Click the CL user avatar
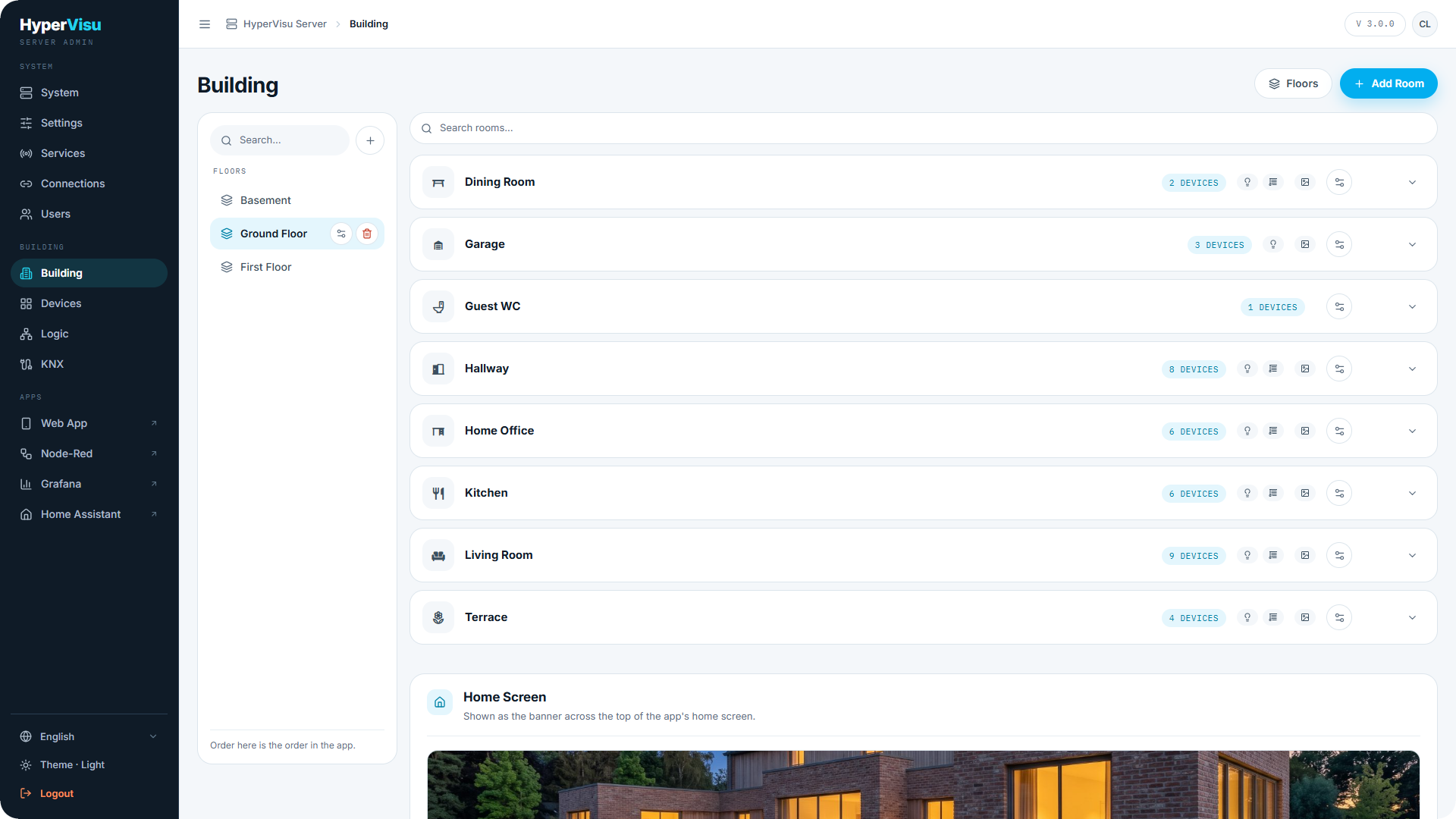 (x=1425, y=24)
